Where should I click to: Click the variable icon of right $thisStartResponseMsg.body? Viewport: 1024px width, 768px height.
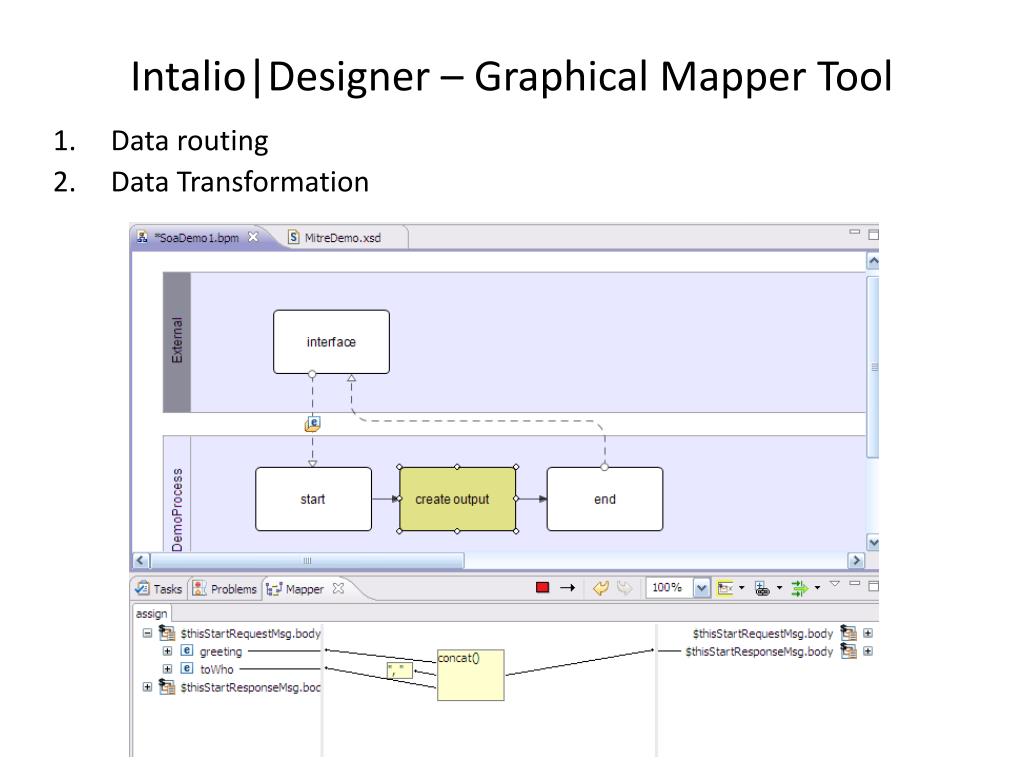848,650
